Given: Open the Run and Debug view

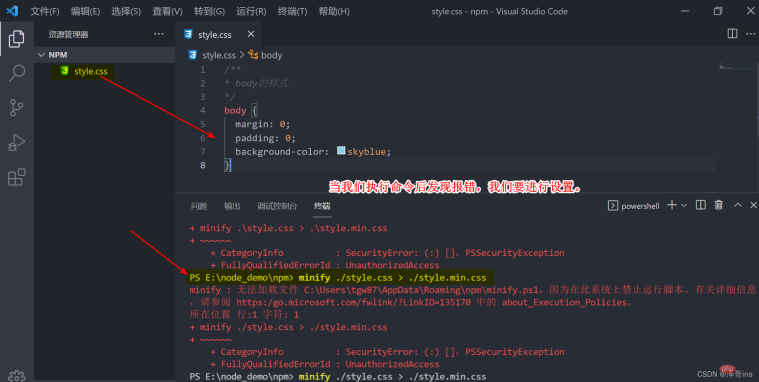Looking at the screenshot, I should [x=16, y=143].
